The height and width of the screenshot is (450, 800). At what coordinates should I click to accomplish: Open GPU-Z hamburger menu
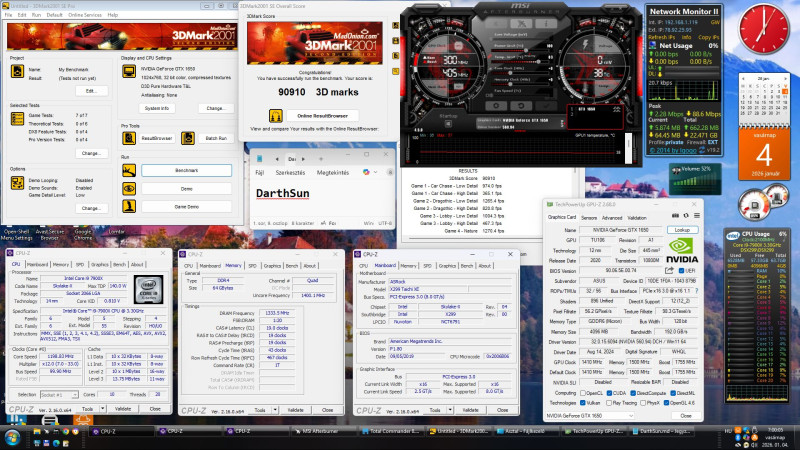[x=696, y=216]
